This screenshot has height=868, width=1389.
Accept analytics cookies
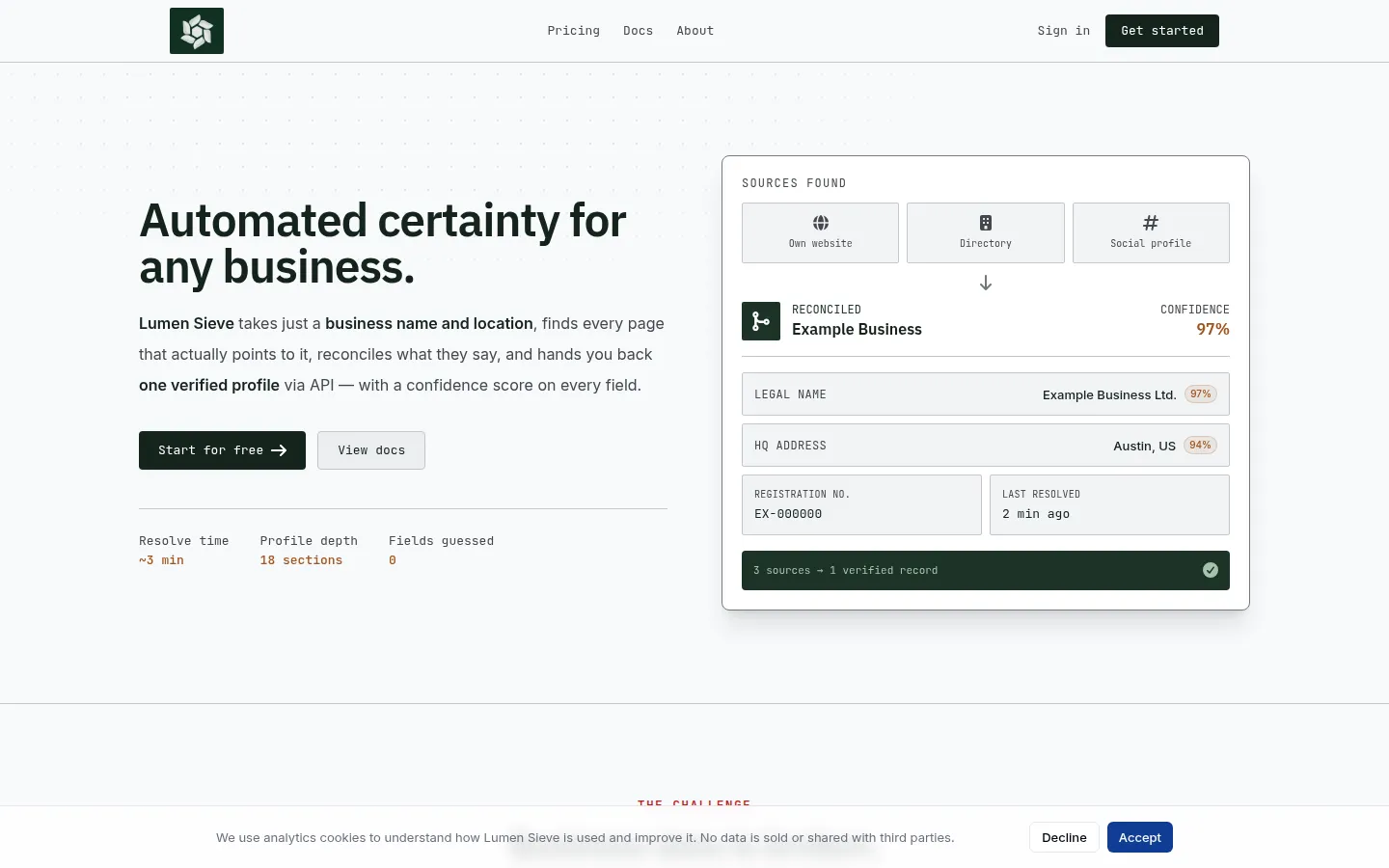(1140, 837)
